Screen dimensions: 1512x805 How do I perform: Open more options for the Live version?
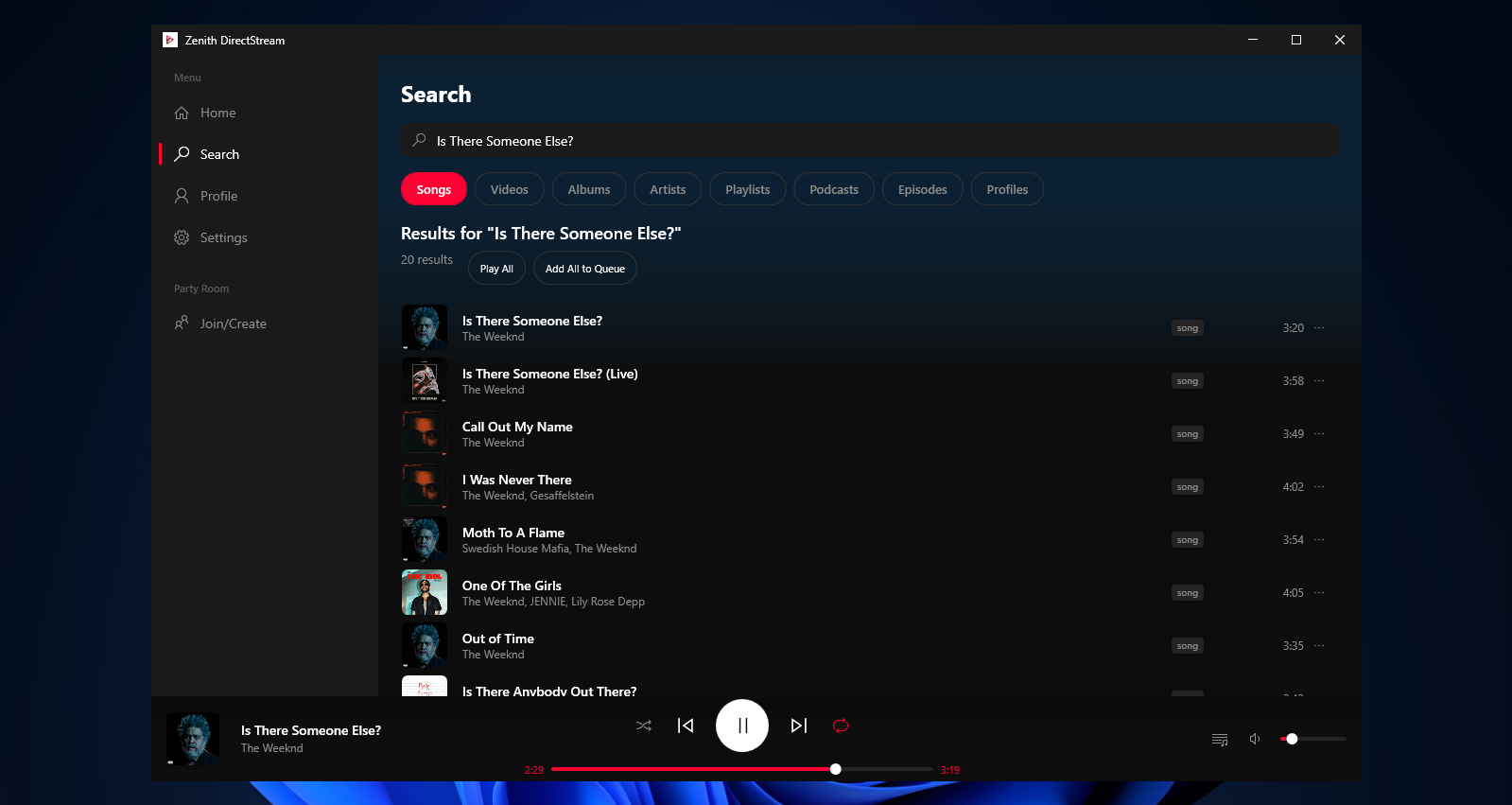(x=1319, y=380)
